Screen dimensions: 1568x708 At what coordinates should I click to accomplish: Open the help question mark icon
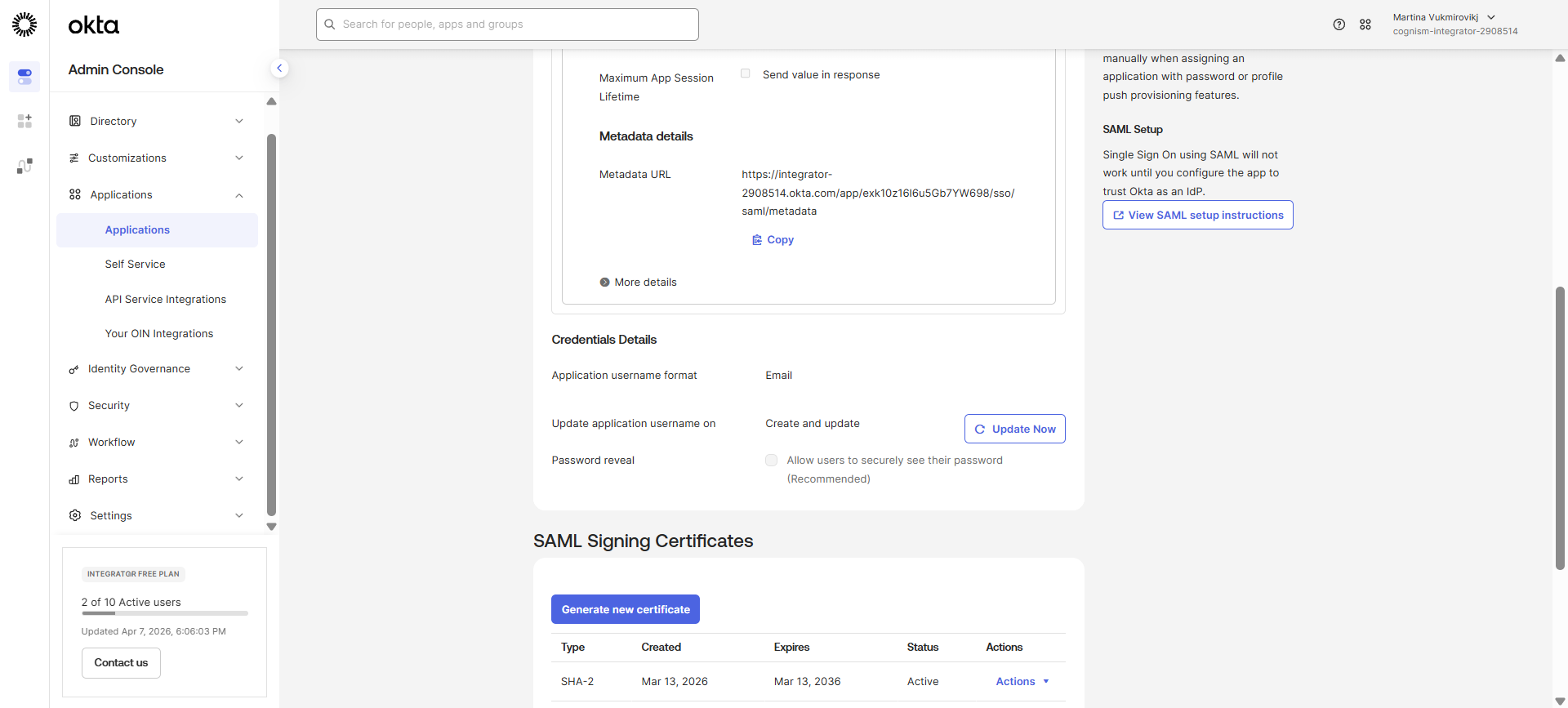(1339, 24)
